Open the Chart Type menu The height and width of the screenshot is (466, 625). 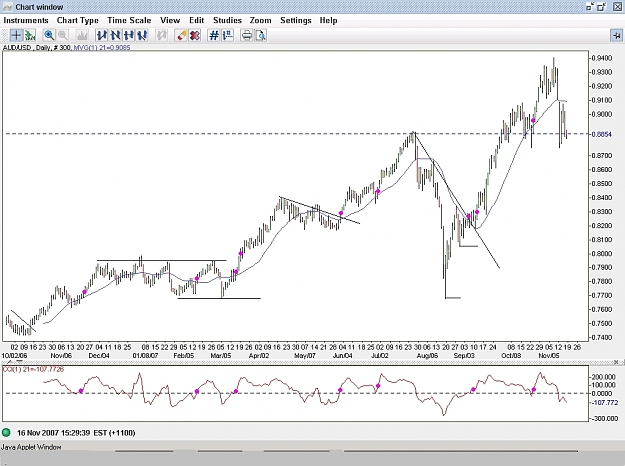(x=78, y=20)
